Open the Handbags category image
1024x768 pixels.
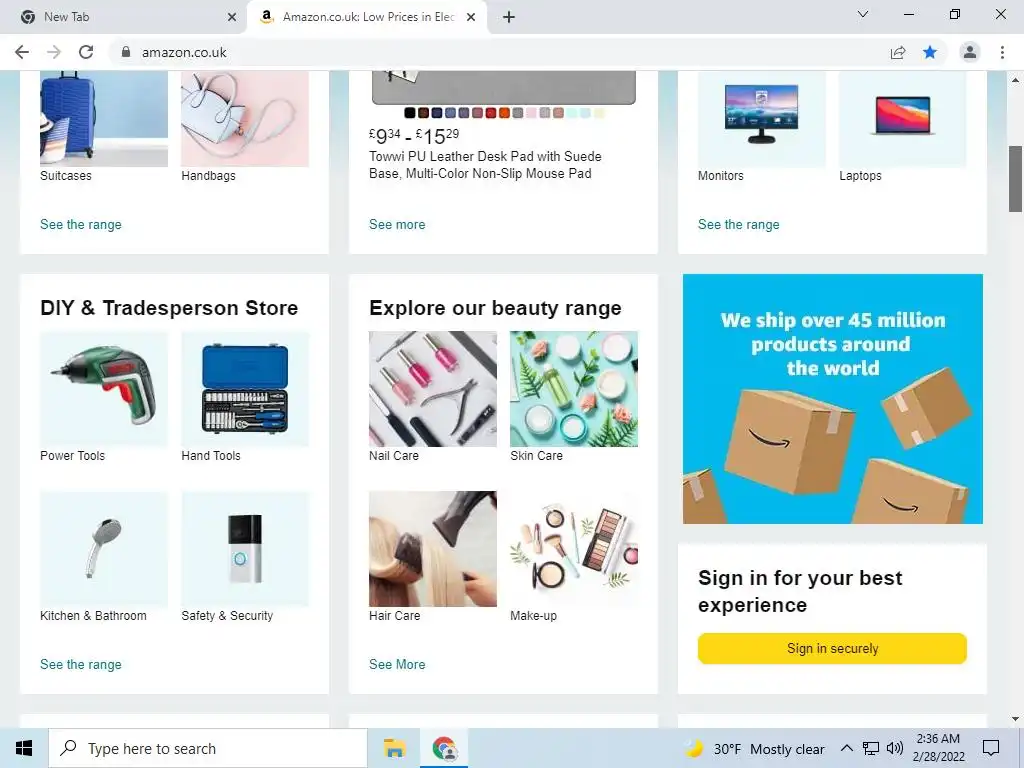pyautogui.click(x=245, y=118)
